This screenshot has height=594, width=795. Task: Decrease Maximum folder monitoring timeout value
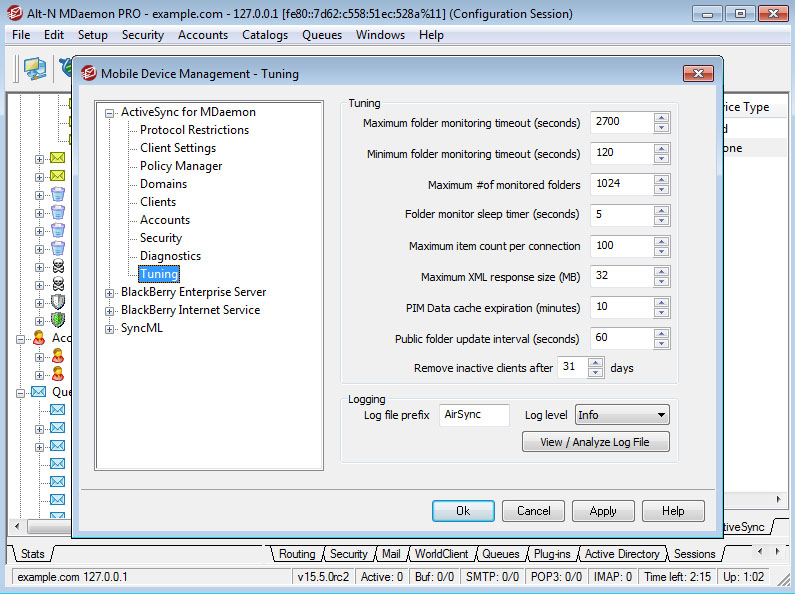coord(661,128)
